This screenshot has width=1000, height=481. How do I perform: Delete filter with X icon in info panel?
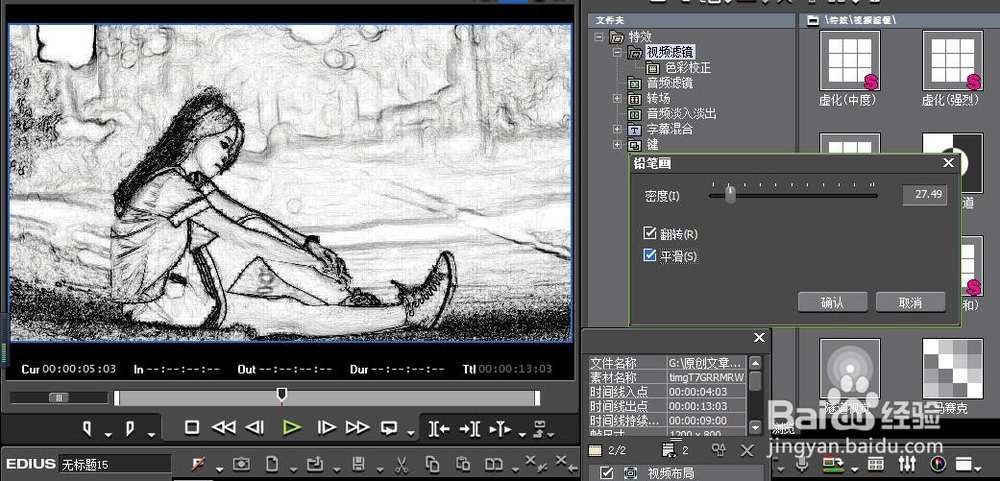click(747, 451)
